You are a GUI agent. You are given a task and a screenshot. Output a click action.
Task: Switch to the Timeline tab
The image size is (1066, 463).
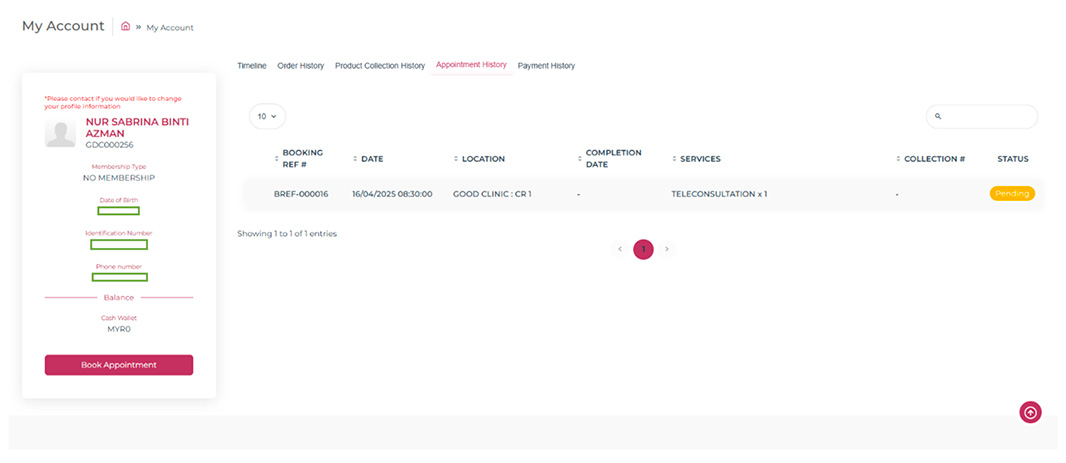click(251, 66)
